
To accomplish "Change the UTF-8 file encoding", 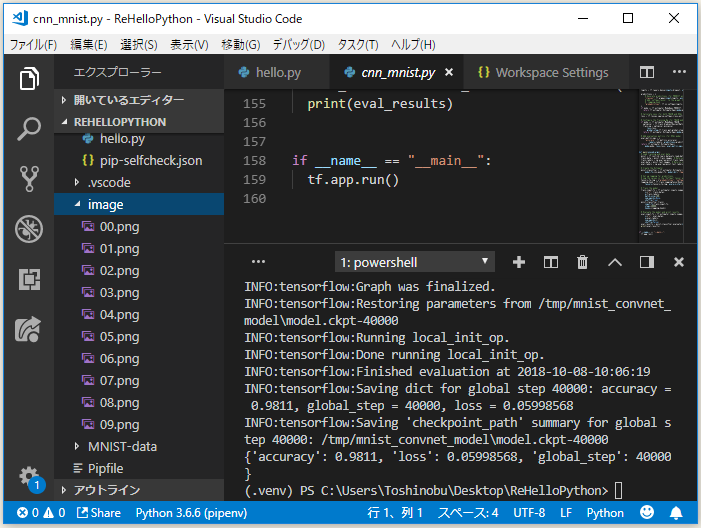I will tap(529, 513).
